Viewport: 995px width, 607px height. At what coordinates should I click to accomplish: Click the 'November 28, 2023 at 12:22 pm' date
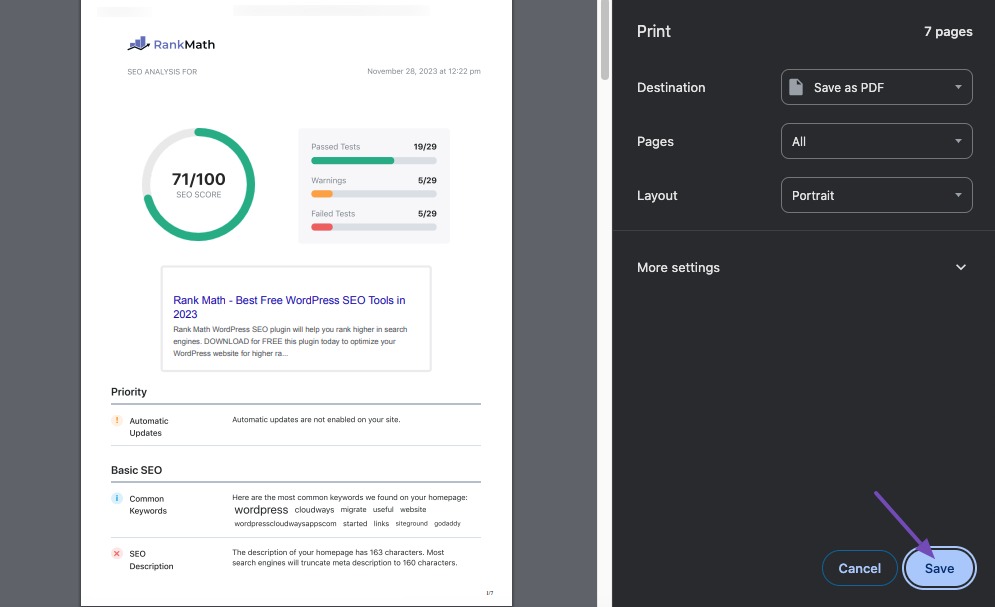(424, 71)
